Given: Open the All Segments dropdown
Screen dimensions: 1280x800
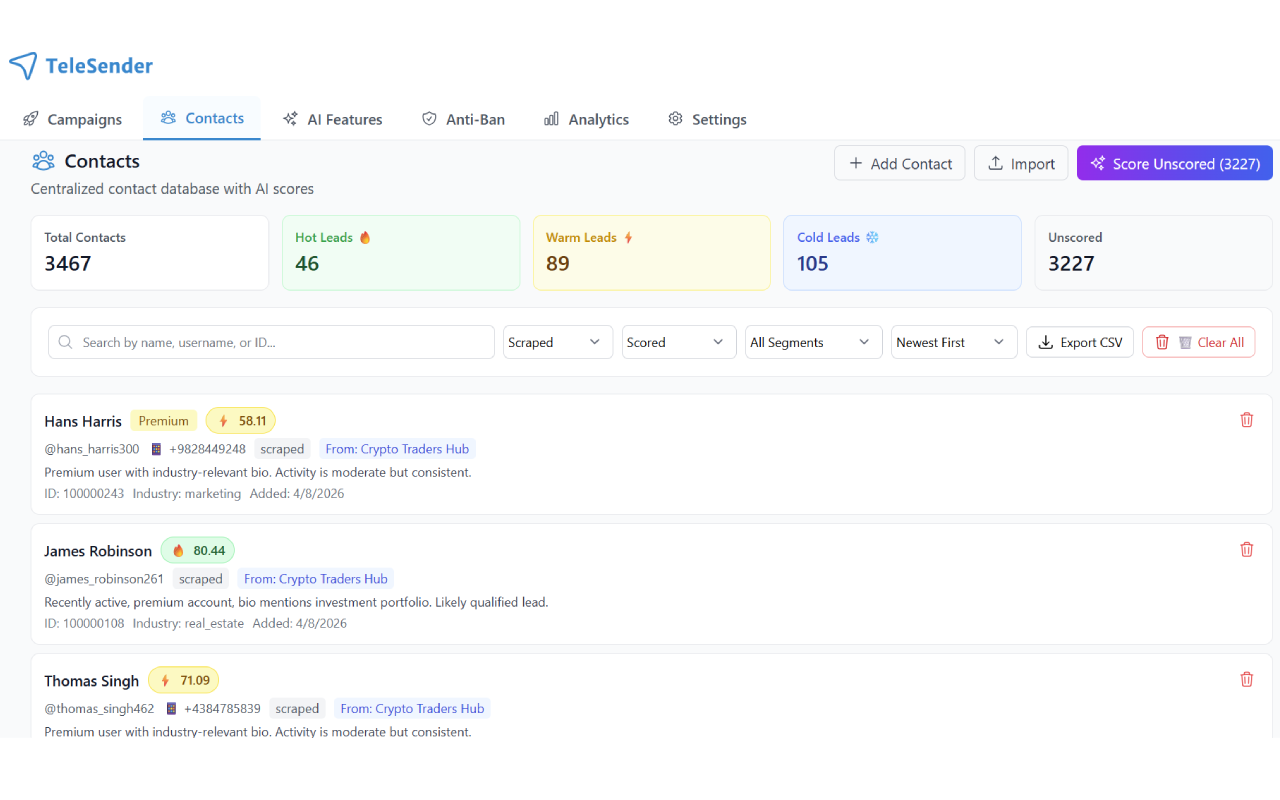Looking at the screenshot, I should point(813,342).
